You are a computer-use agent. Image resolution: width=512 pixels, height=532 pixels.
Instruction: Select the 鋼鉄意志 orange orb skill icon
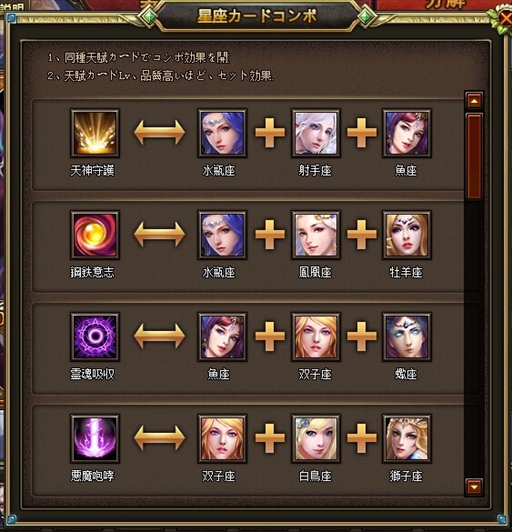click(x=95, y=235)
